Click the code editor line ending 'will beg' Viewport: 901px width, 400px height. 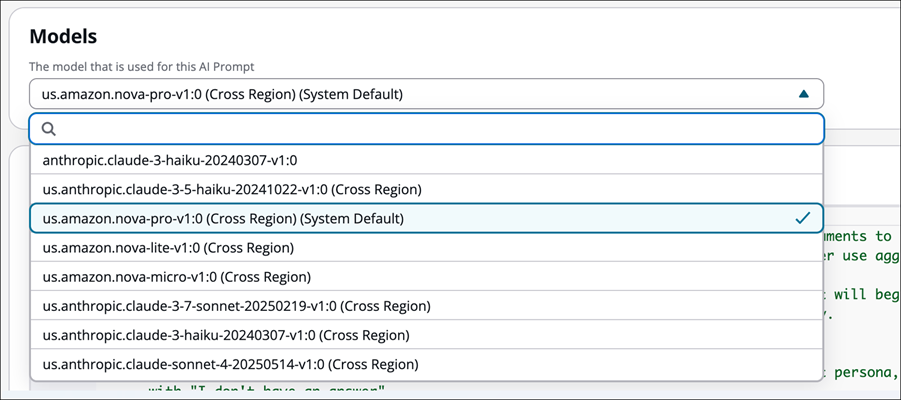click(860, 297)
